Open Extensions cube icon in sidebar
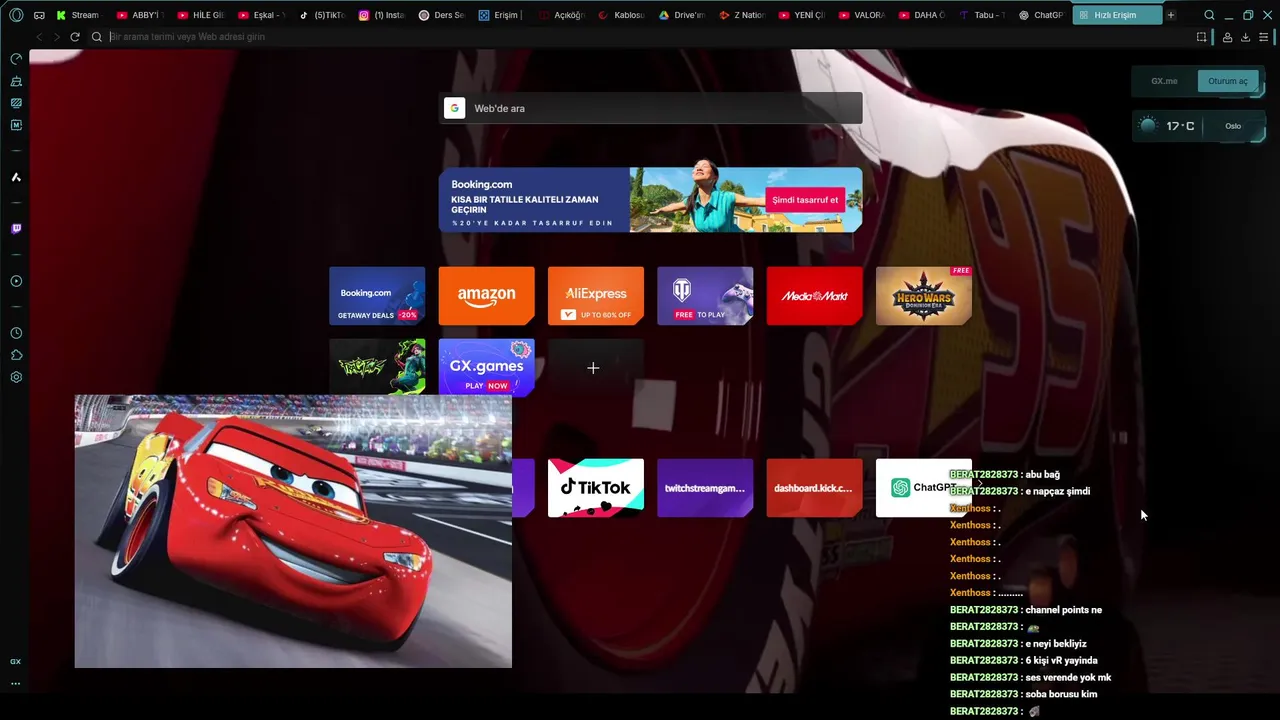The height and width of the screenshot is (720, 1280). [16, 355]
